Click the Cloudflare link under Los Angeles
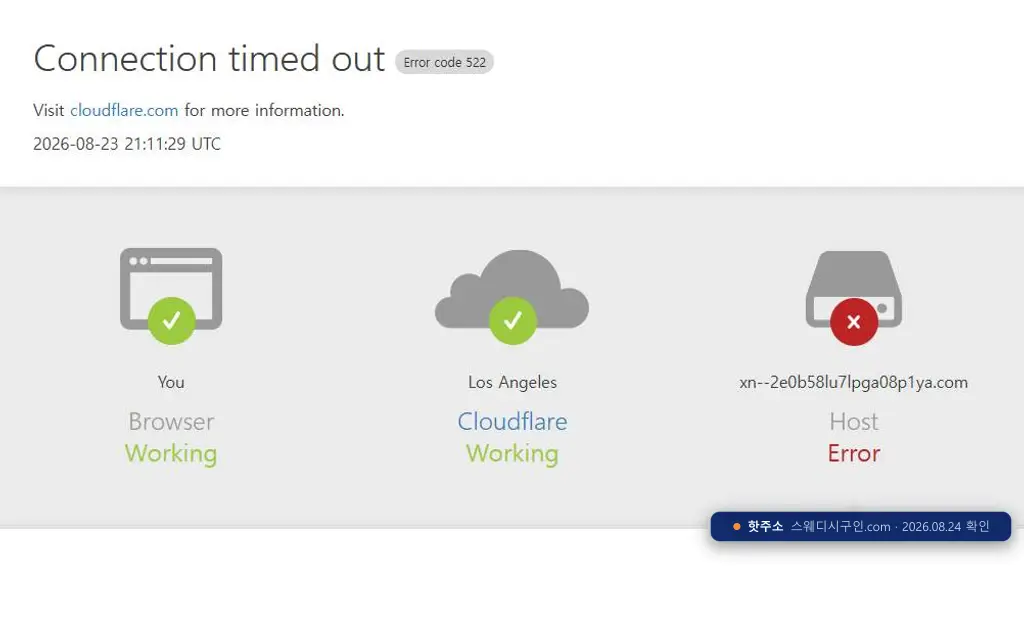The width and height of the screenshot is (1024, 640). pos(512,421)
